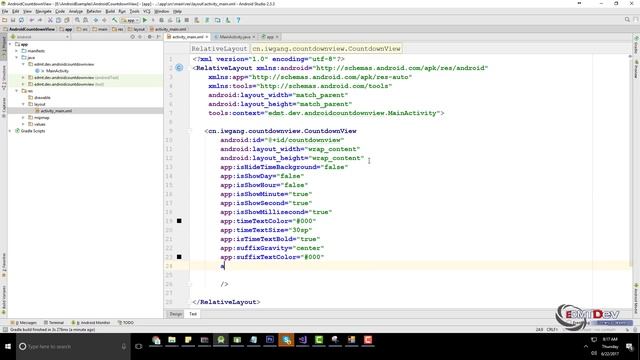Select MainActivity in the project tree
Image resolution: width=640 pixels, height=360 pixels.
coord(57,71)
